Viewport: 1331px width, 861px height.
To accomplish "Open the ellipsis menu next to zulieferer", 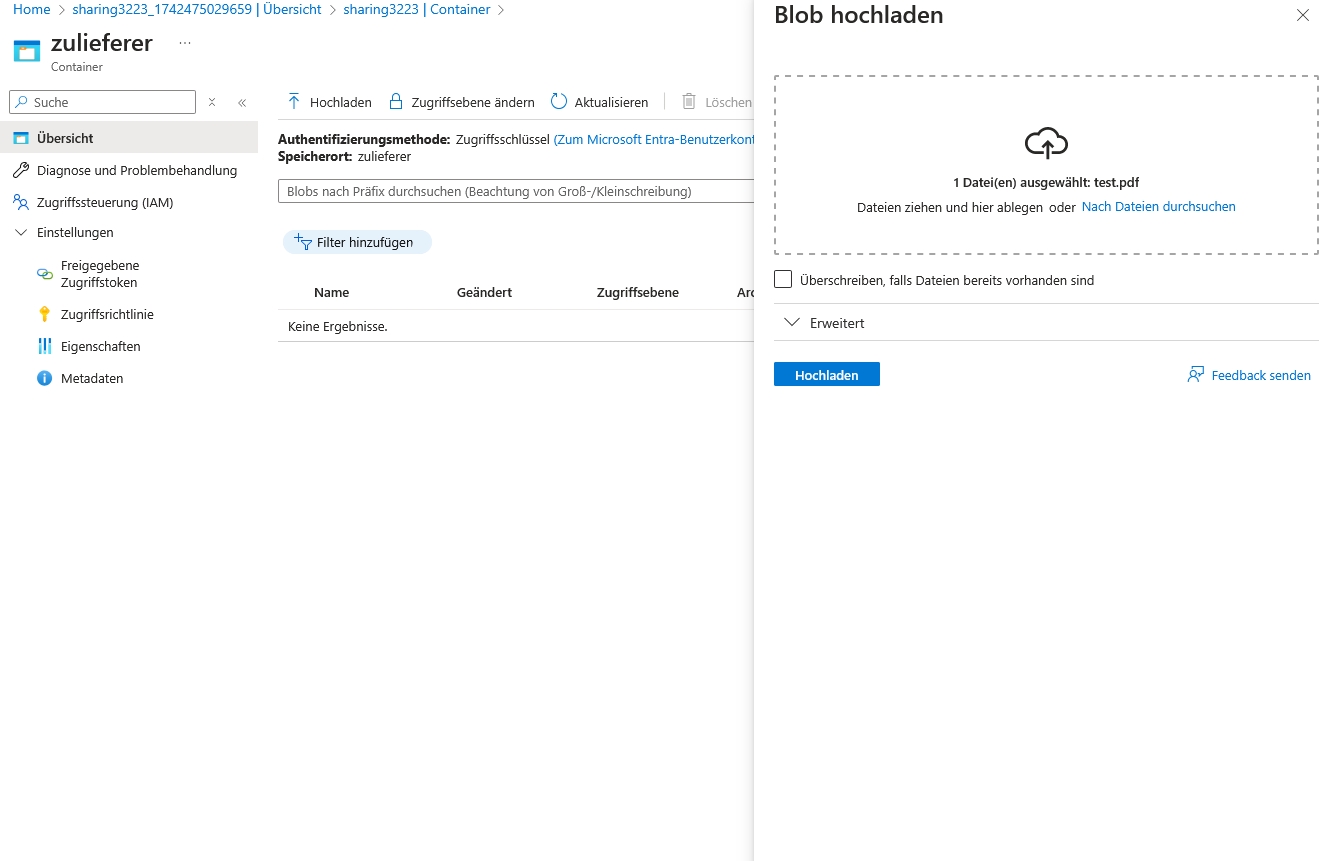I will (184, 43).
